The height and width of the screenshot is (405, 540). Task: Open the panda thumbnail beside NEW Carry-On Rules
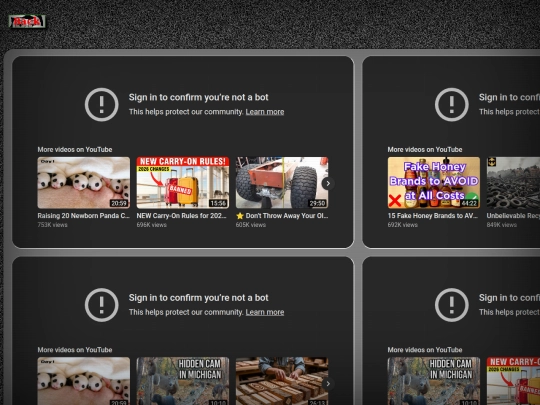tap(84, 183)
